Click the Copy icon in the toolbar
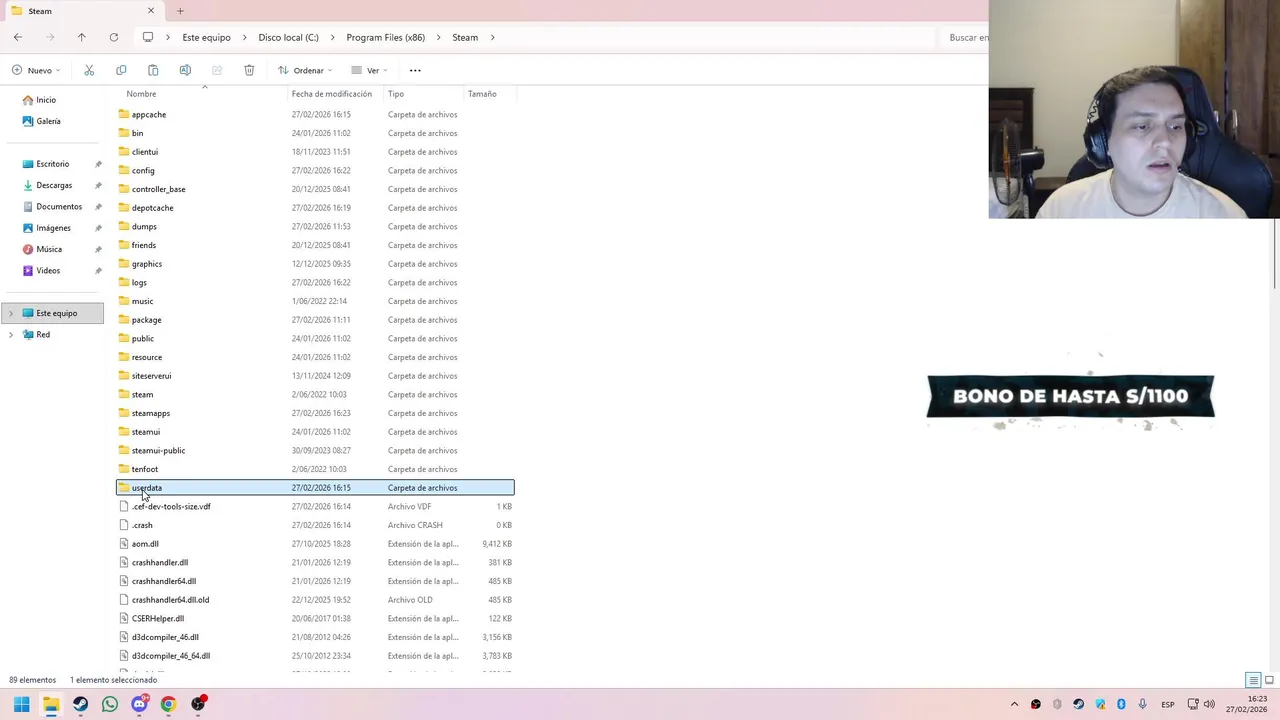 121,70
